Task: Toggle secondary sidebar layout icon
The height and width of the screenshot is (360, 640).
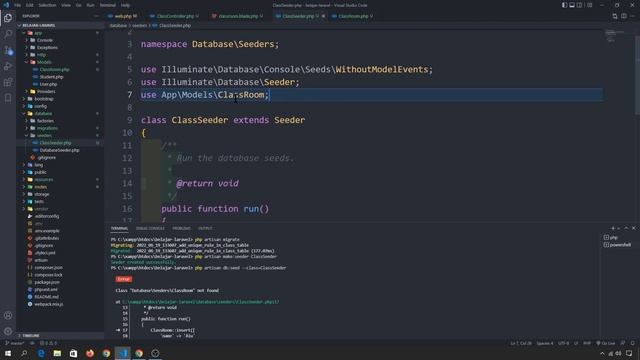Action: 579,5
